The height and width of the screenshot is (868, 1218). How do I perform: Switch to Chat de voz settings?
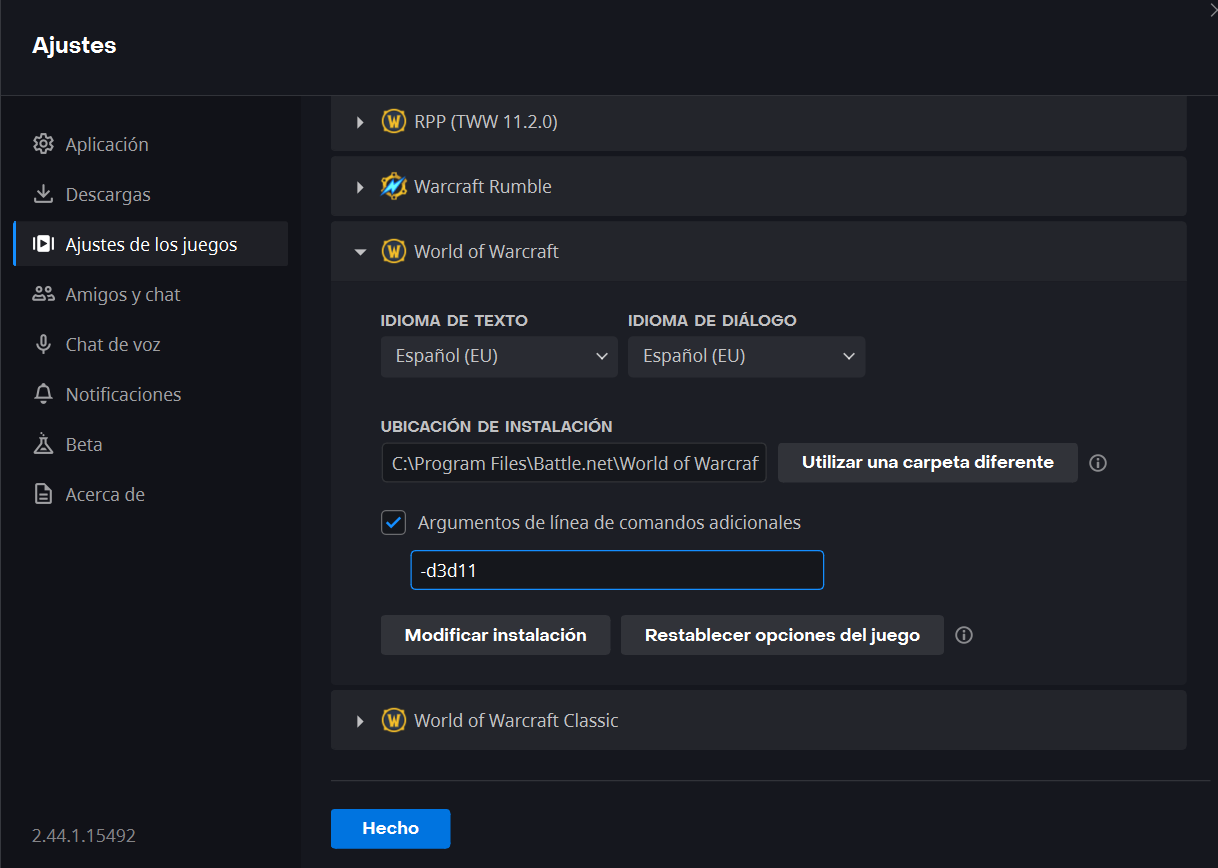pos(150,344)
